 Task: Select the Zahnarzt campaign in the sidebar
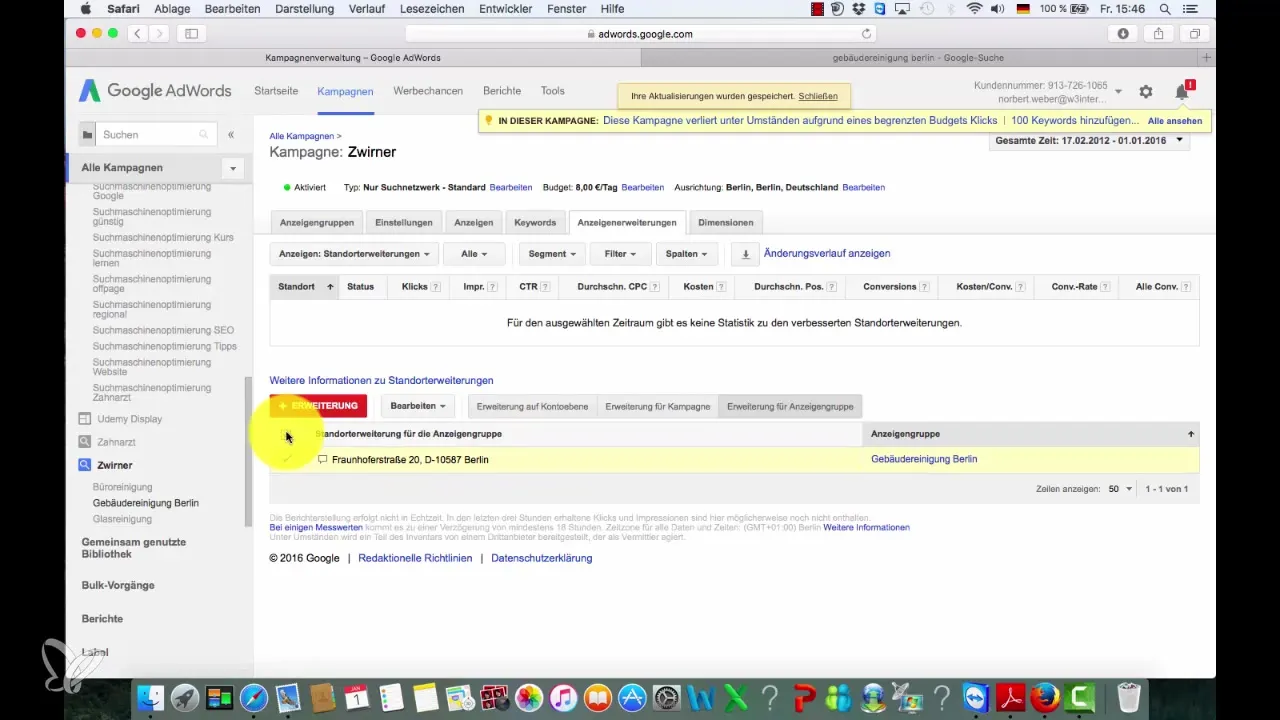[x=116, y=442]
